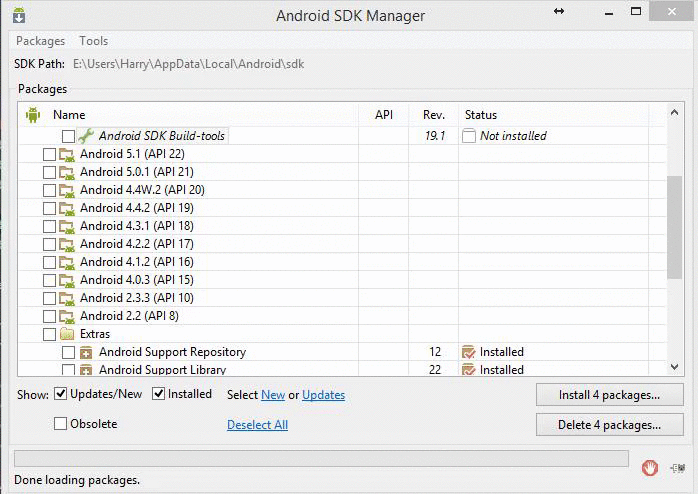Click the wrench icon beside Android SDK Build-tools

pyautogui.click(x=85, y=136)
